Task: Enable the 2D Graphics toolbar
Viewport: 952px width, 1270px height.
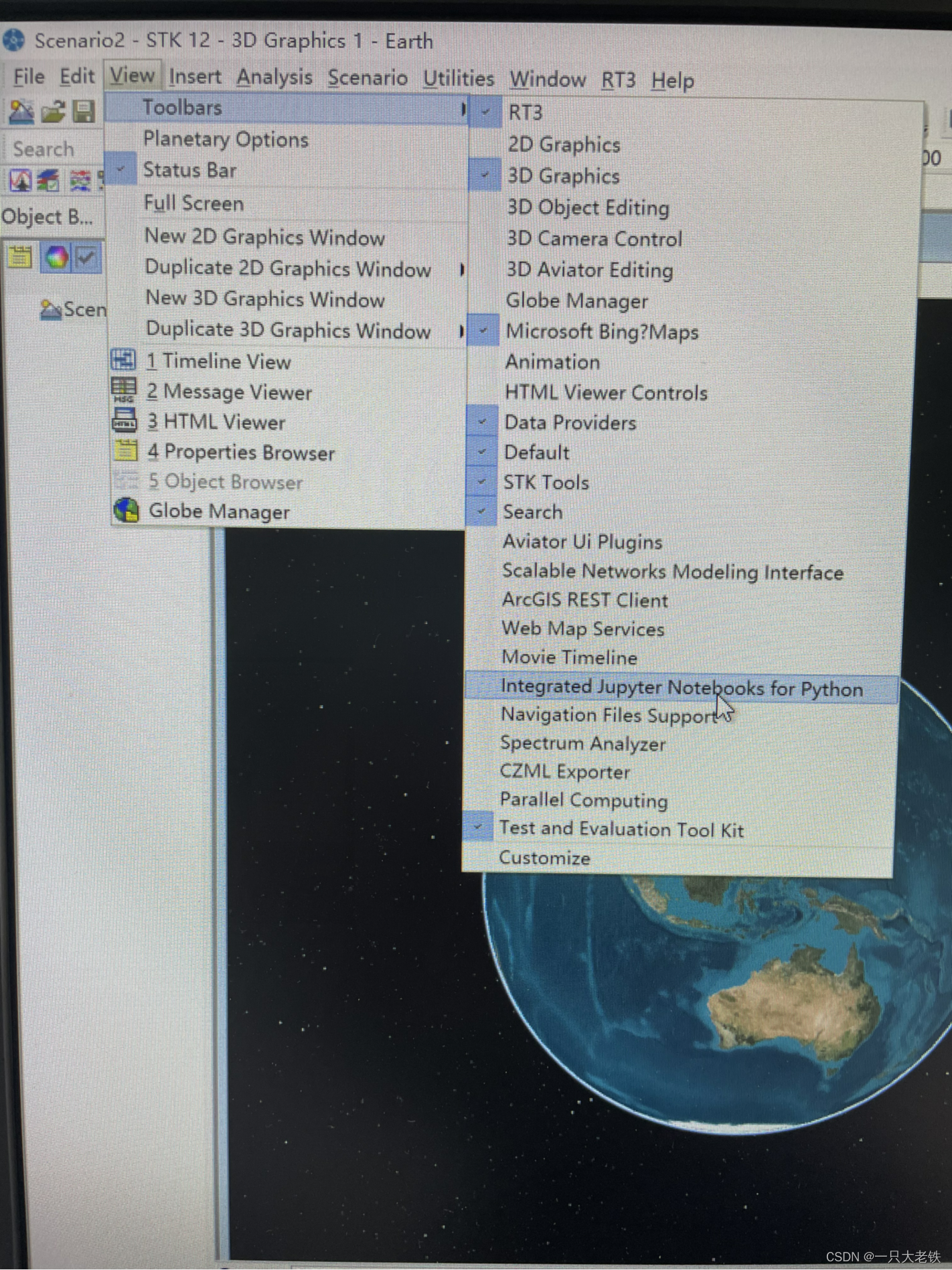Action: 696,144
